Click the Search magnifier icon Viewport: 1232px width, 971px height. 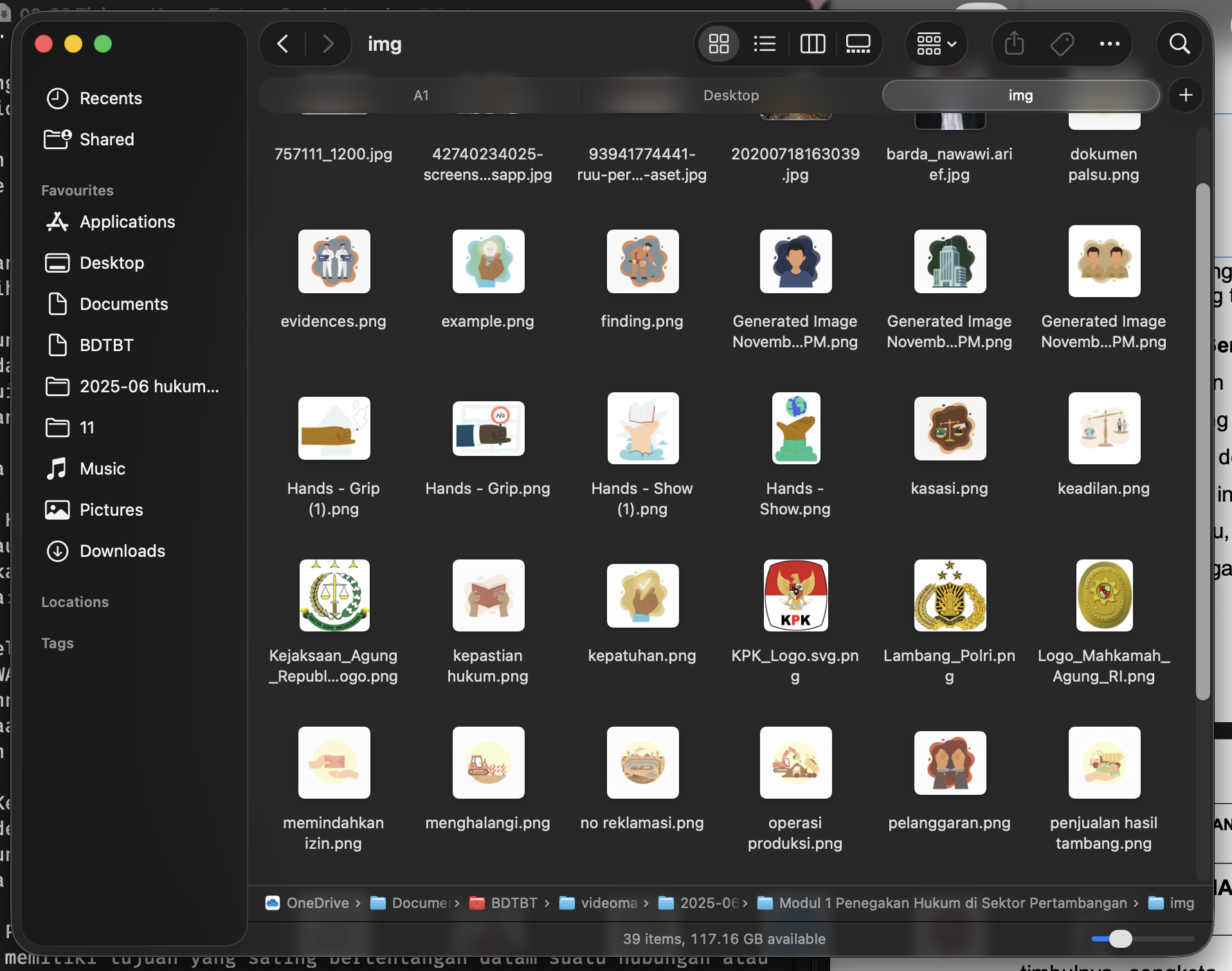[x=1179, y=44]
